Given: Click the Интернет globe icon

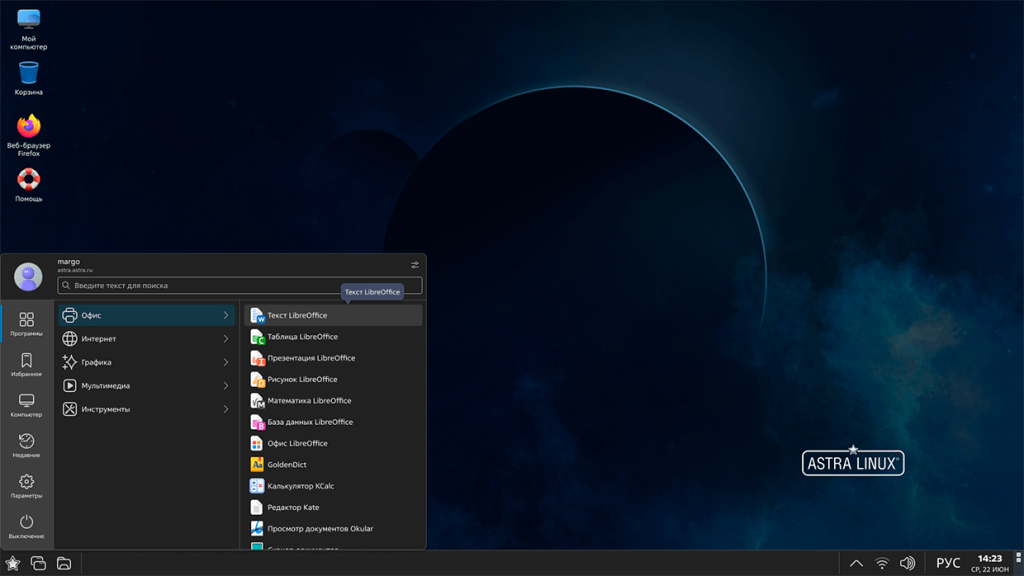Looking at the screenshot, I should (x=69, y=339).
